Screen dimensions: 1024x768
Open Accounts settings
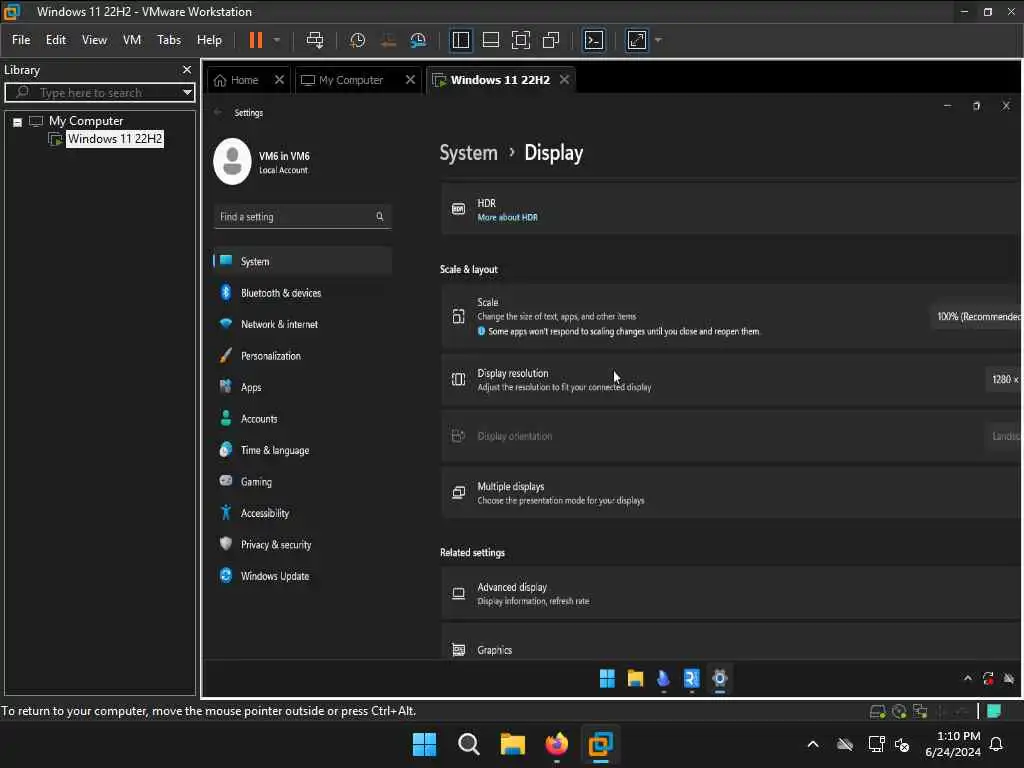coord(302,419)
